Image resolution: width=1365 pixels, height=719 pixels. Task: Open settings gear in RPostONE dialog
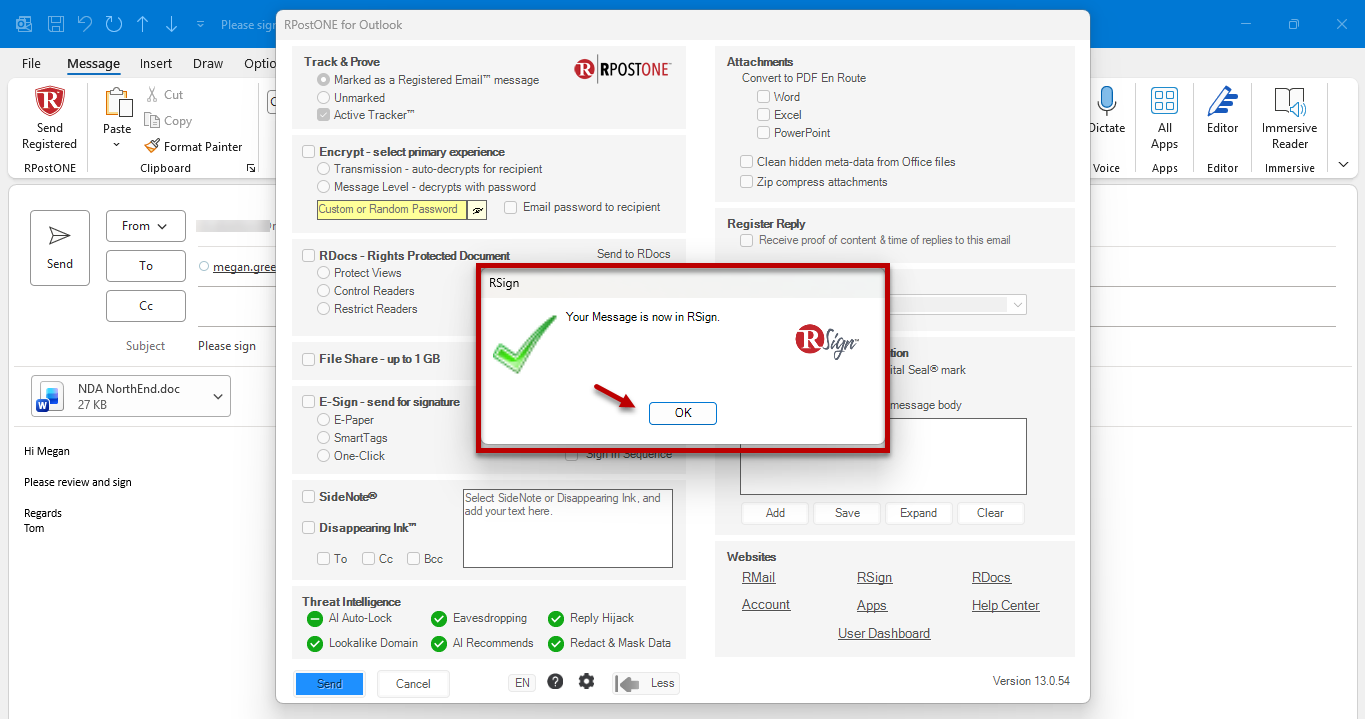586,681
